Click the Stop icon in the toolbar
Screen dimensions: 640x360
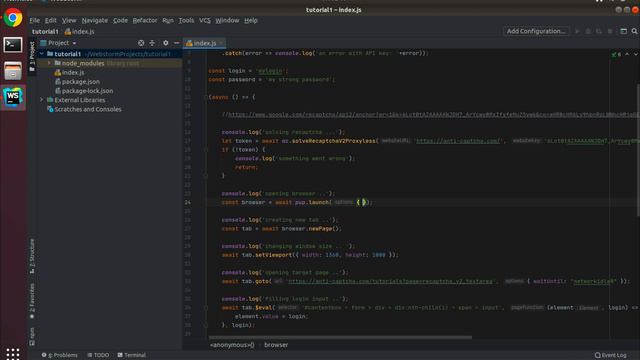610,31
